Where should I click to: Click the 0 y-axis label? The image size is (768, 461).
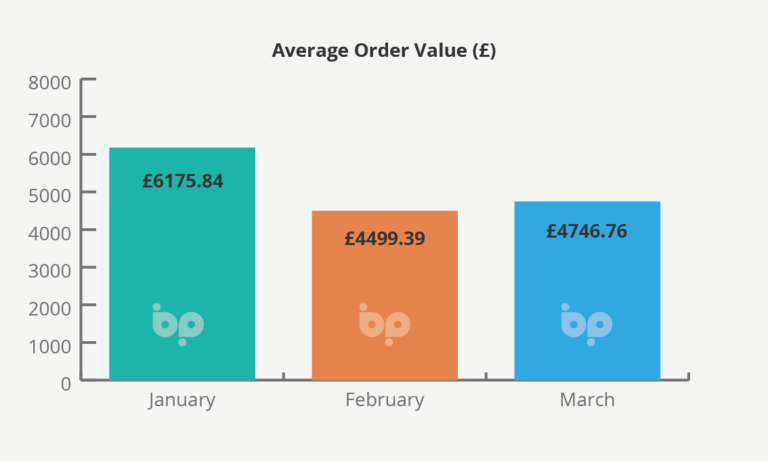pyautogui.click(x=65, y=381)
